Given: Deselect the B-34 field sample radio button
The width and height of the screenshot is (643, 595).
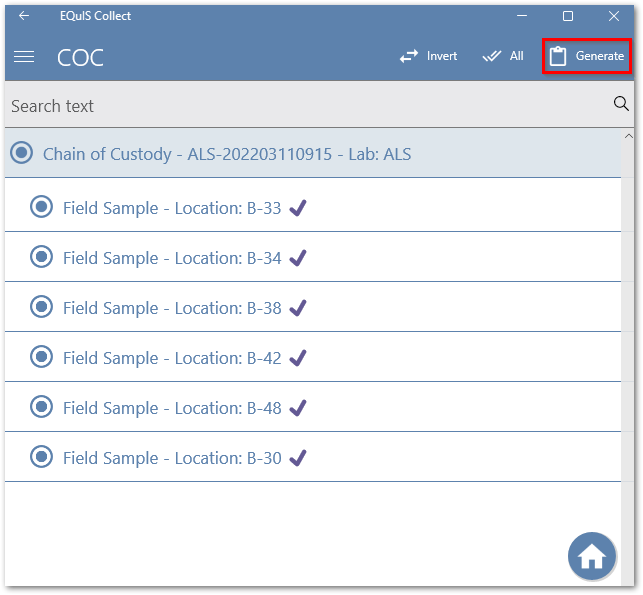Looking at the screenshot, I should tap(41, 257).
